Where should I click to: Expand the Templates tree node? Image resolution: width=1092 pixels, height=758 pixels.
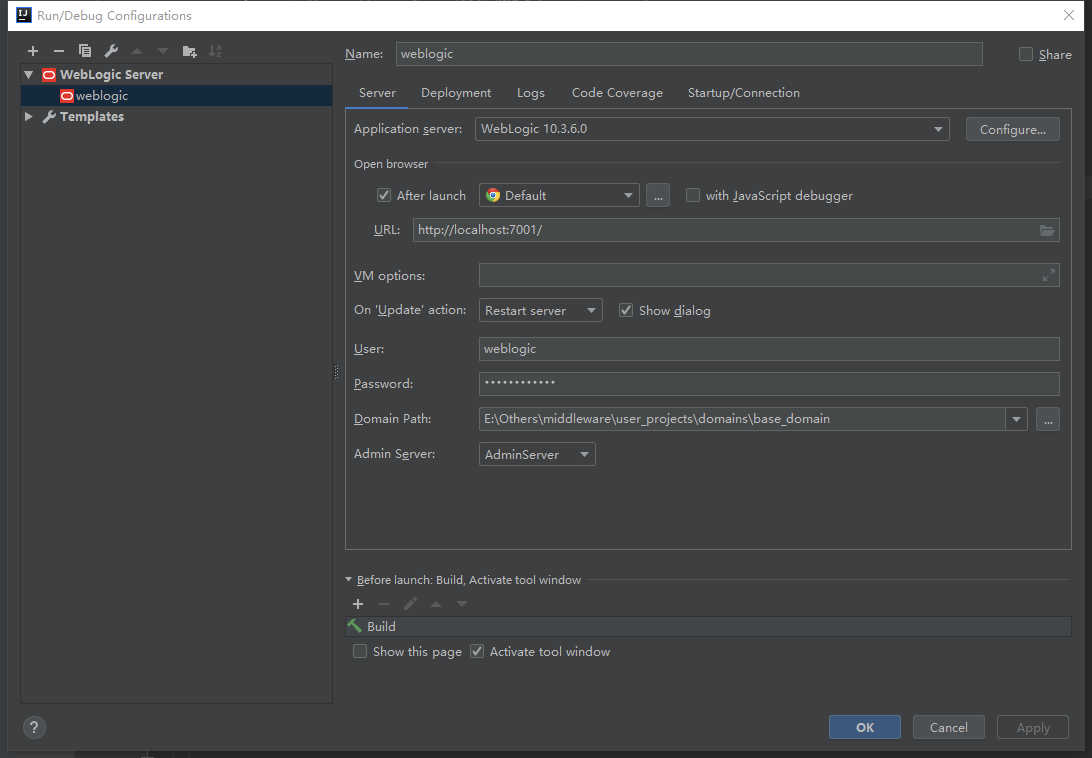pos(29,116)
